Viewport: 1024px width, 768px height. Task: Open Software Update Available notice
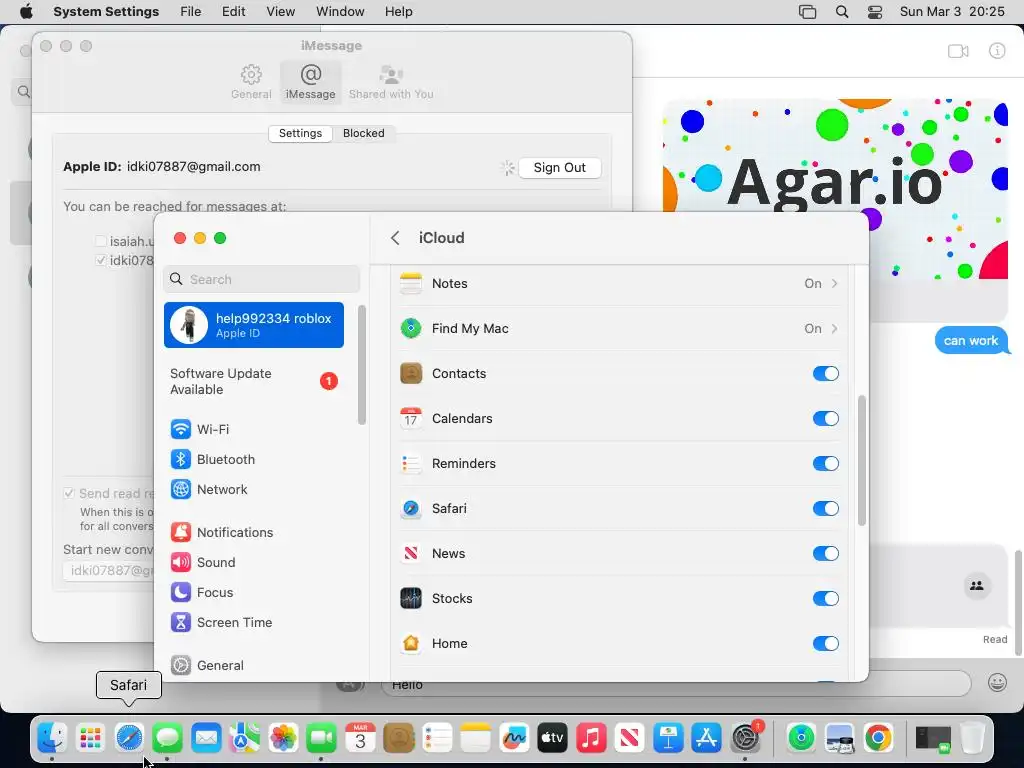254,381
